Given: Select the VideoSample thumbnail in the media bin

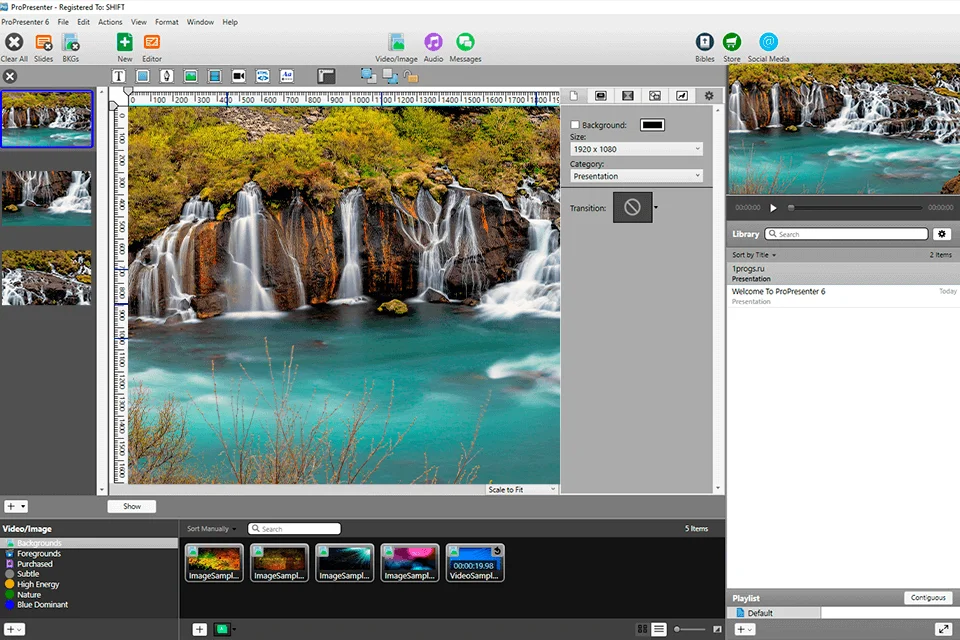Looking at the screenshot, I should (x=475, y=562).
